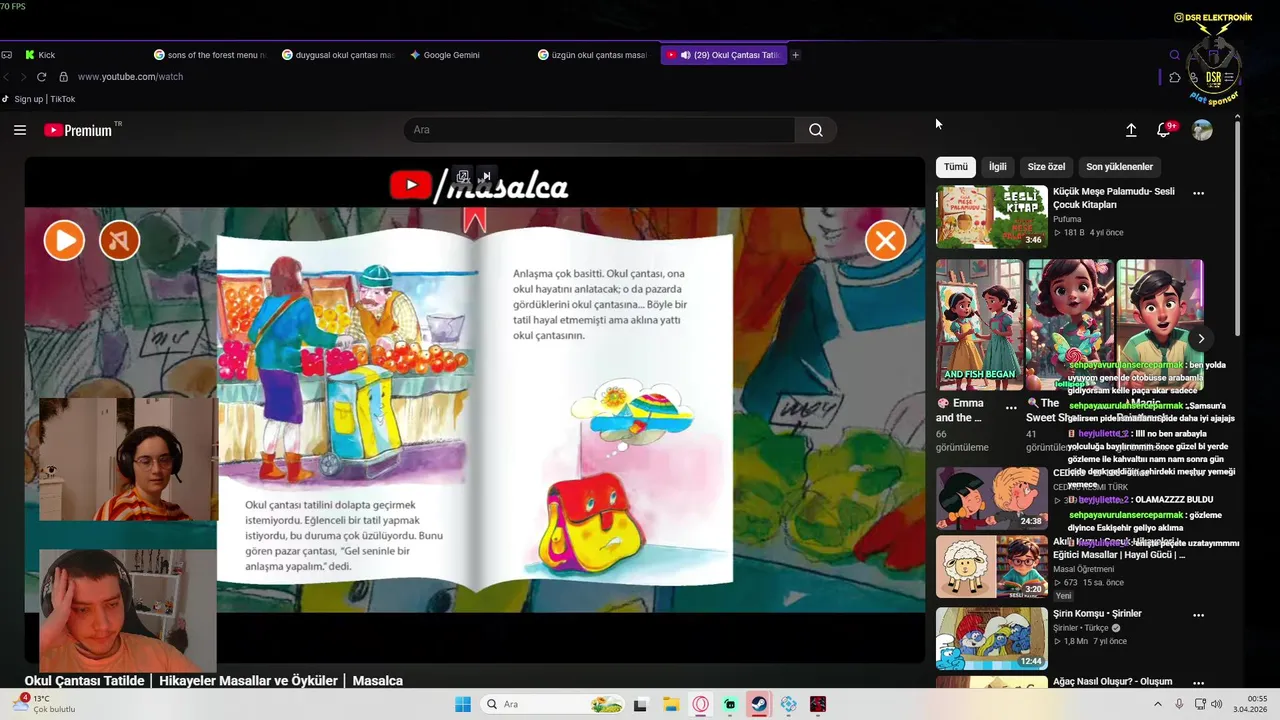
Task: Open more options for Ağaç Nasıl Oluşur video
Action: point(1198,683)
